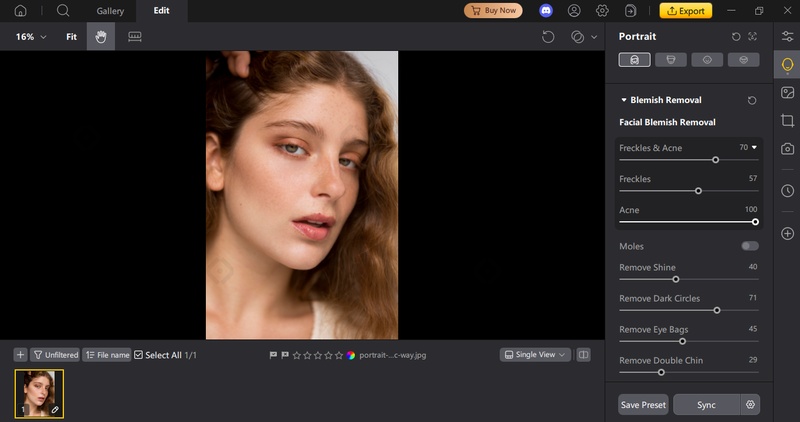Screen dimensions: 800x422
Task: Open the search magnifier icon
Action: click(x=63, y=11)
